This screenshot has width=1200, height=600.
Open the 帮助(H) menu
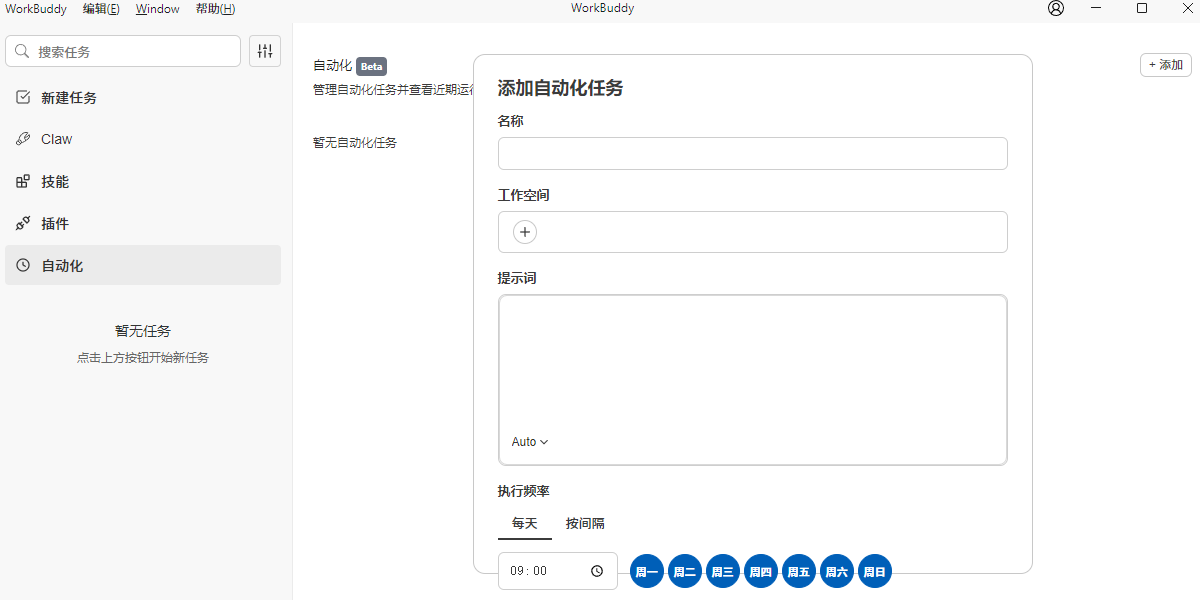point(215,9)
